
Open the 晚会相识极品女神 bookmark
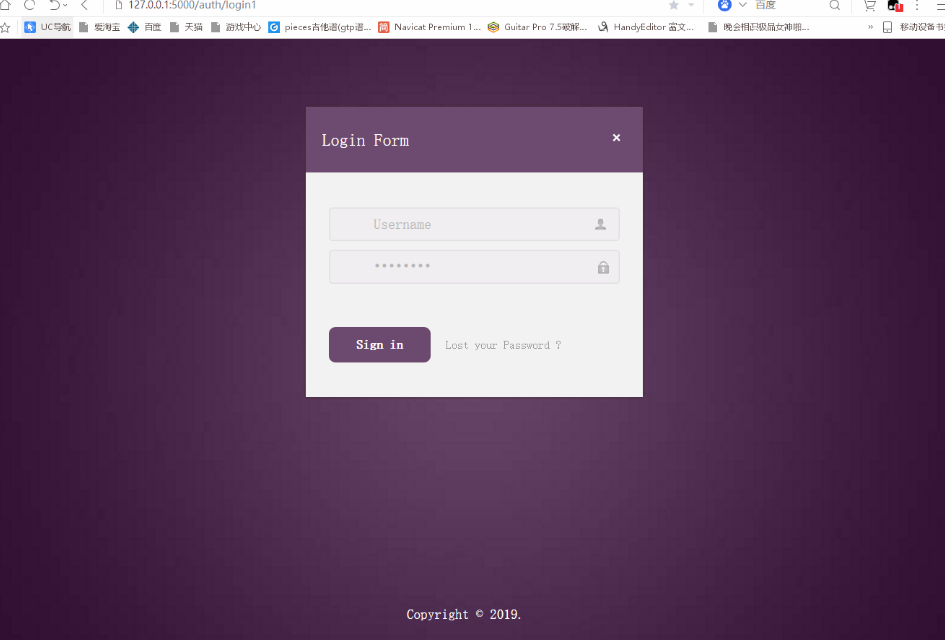[758, 27]
